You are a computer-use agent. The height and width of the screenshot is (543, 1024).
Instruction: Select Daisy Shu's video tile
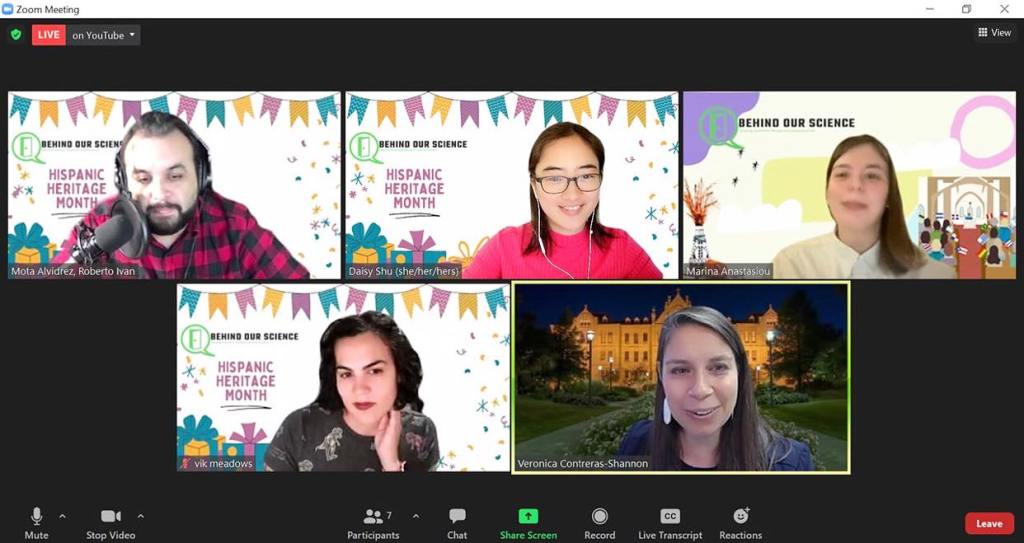point(511,185)
